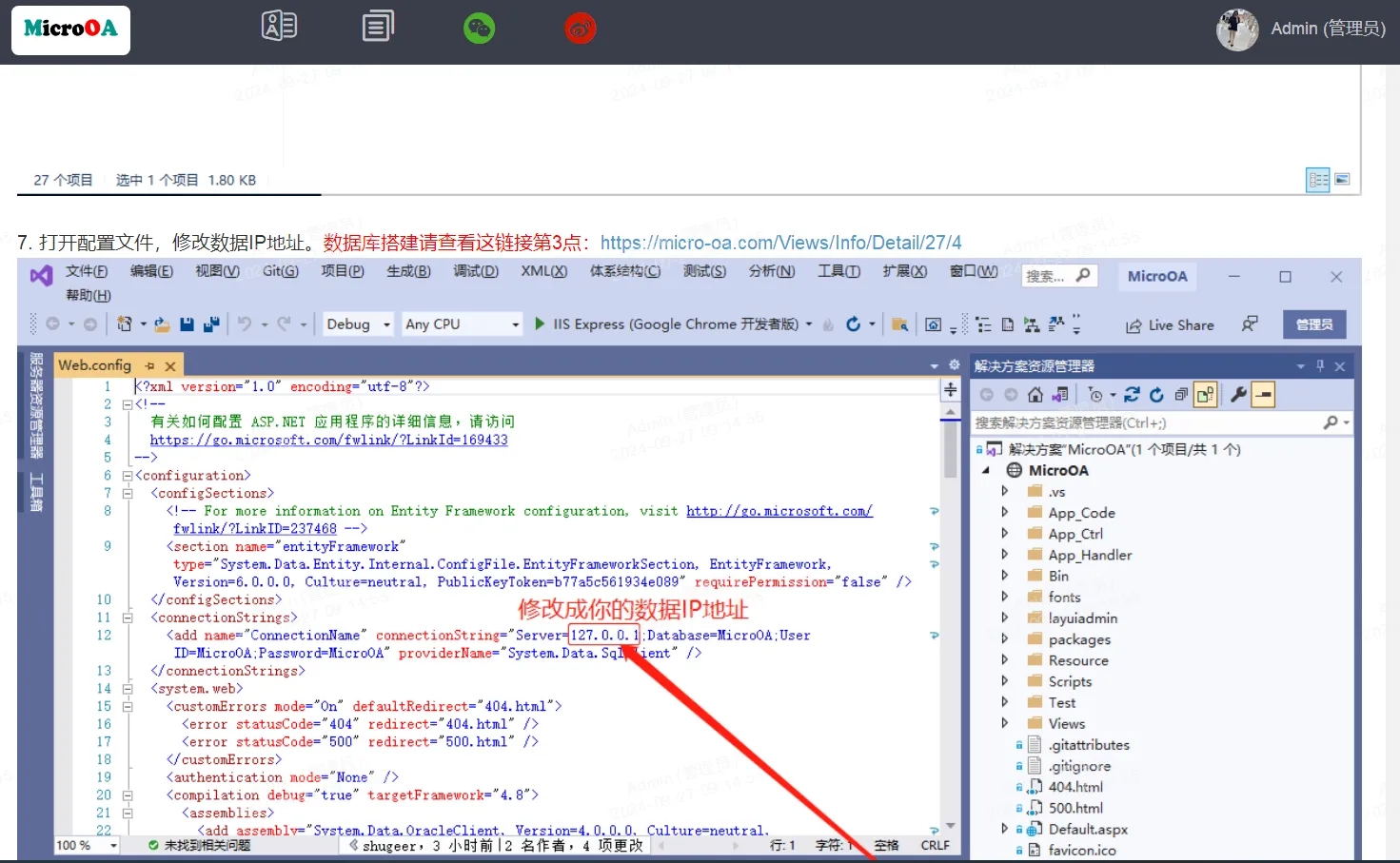
Task: Open the 生成(B) menu
Action: coord(408,271)
